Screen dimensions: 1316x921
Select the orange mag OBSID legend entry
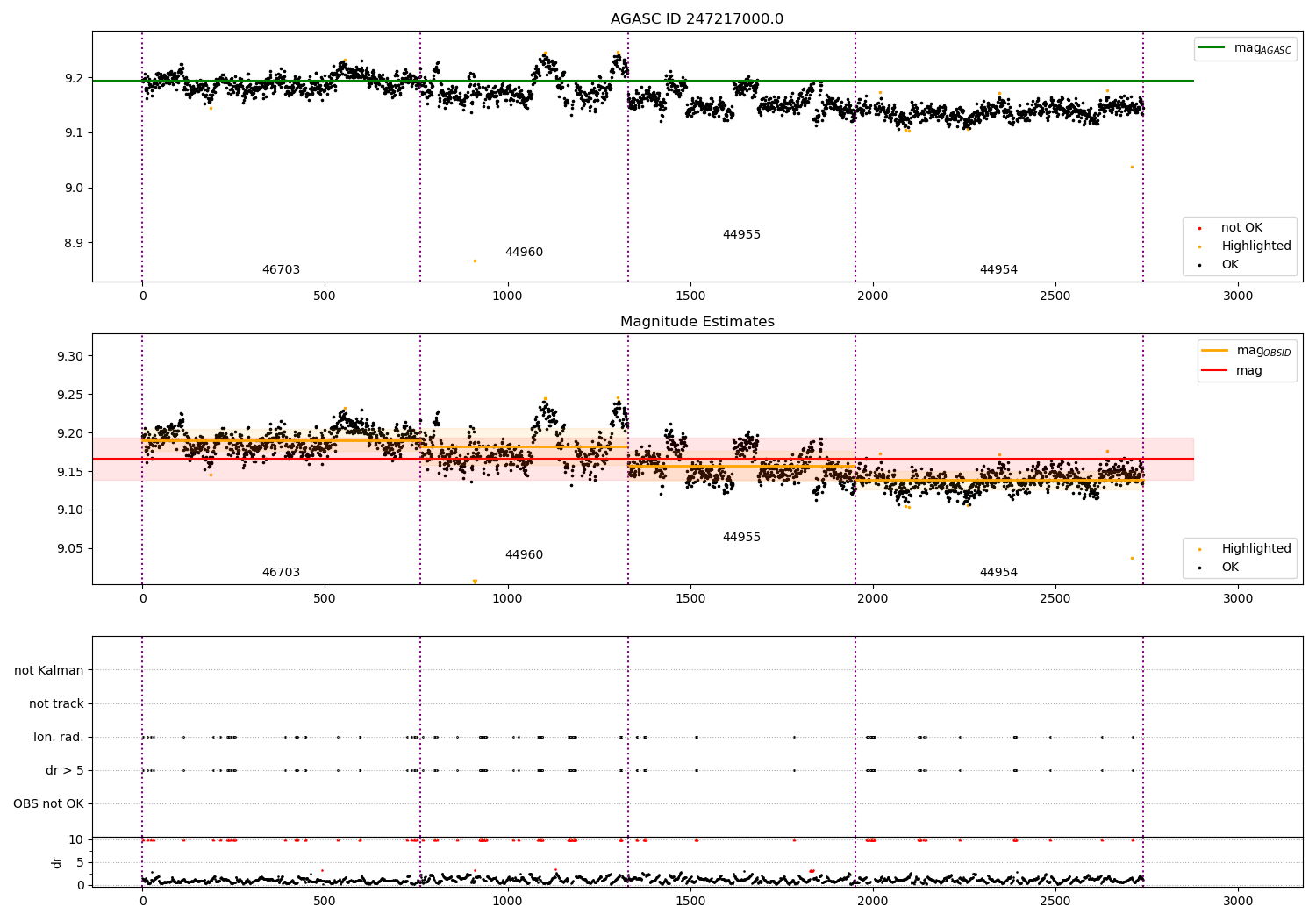point(1247,351)
